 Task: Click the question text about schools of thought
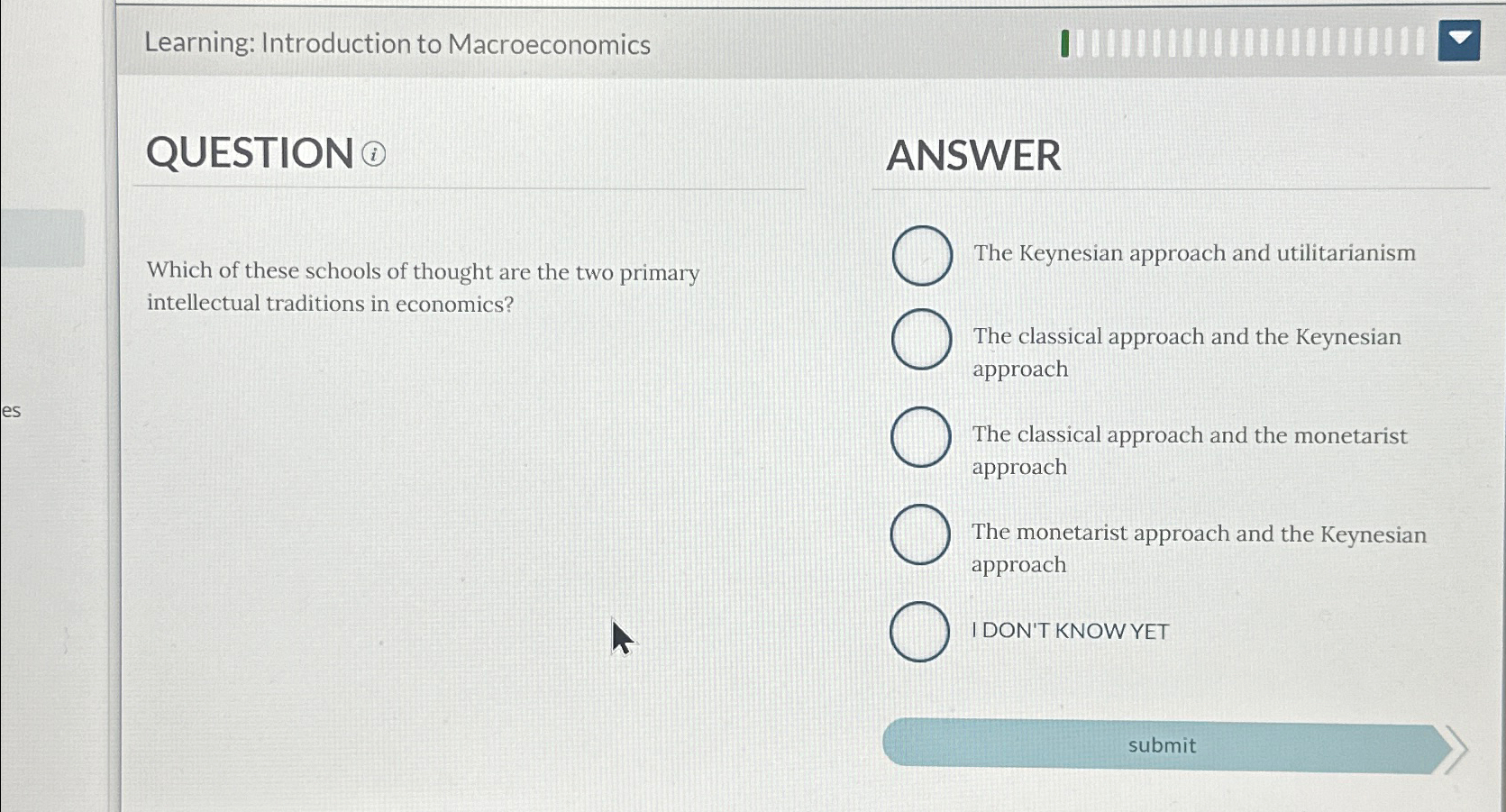pos(423,287)
